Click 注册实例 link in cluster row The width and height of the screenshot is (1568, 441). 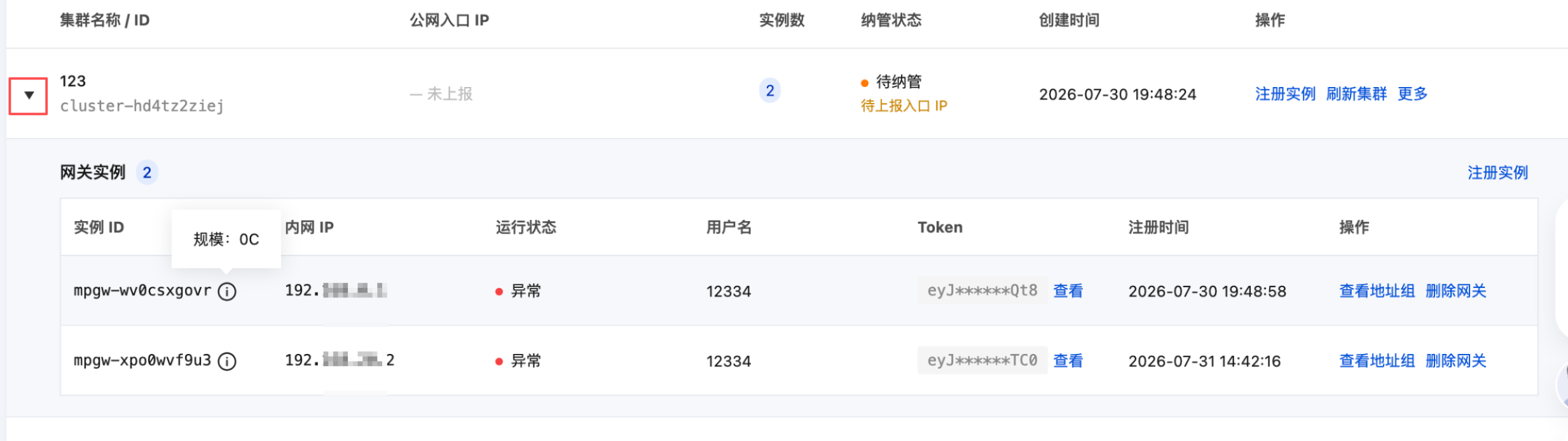[1285, 94]
